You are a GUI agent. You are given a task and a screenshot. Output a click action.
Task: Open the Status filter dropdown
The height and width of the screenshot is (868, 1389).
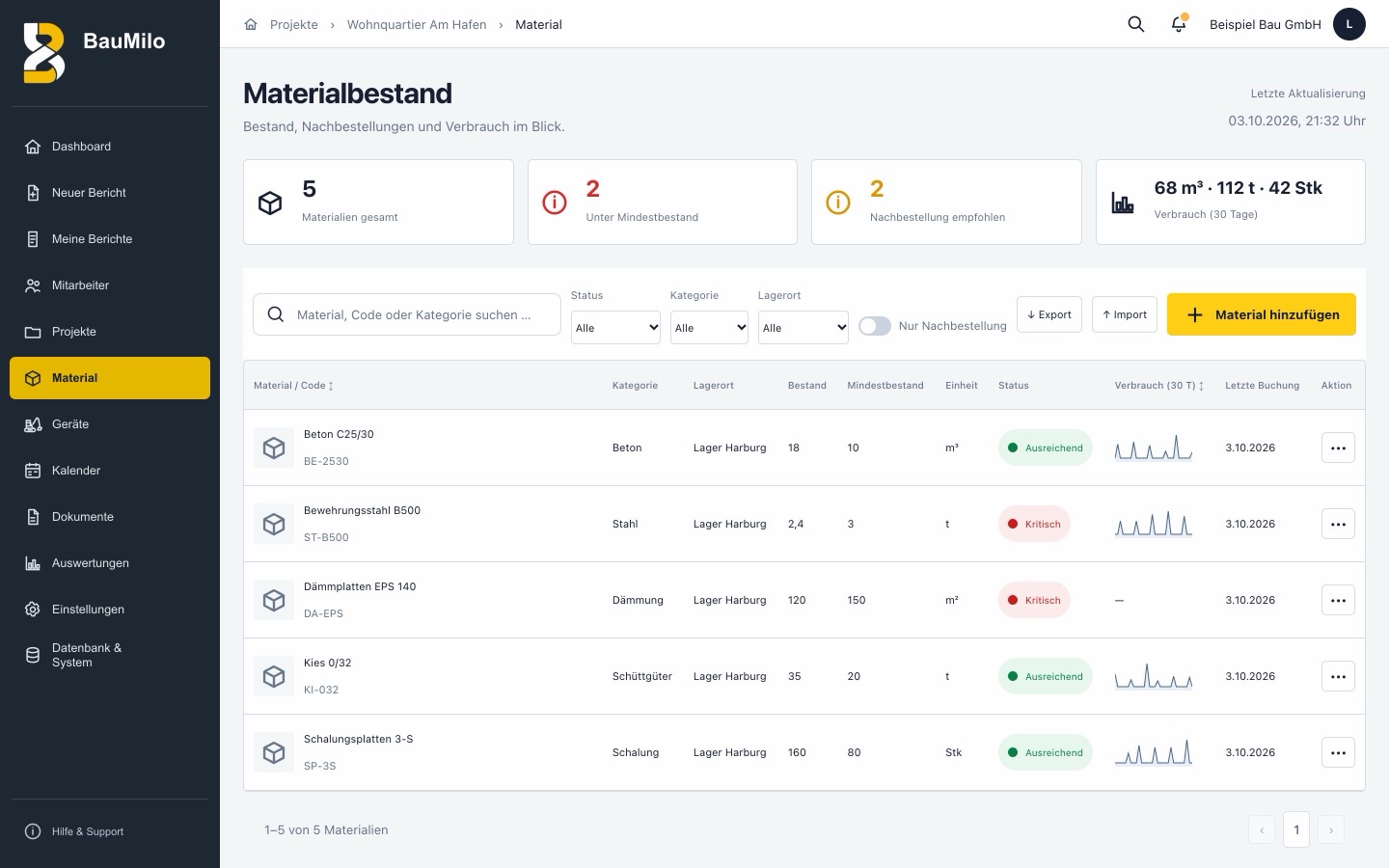[x=615, y=327]
